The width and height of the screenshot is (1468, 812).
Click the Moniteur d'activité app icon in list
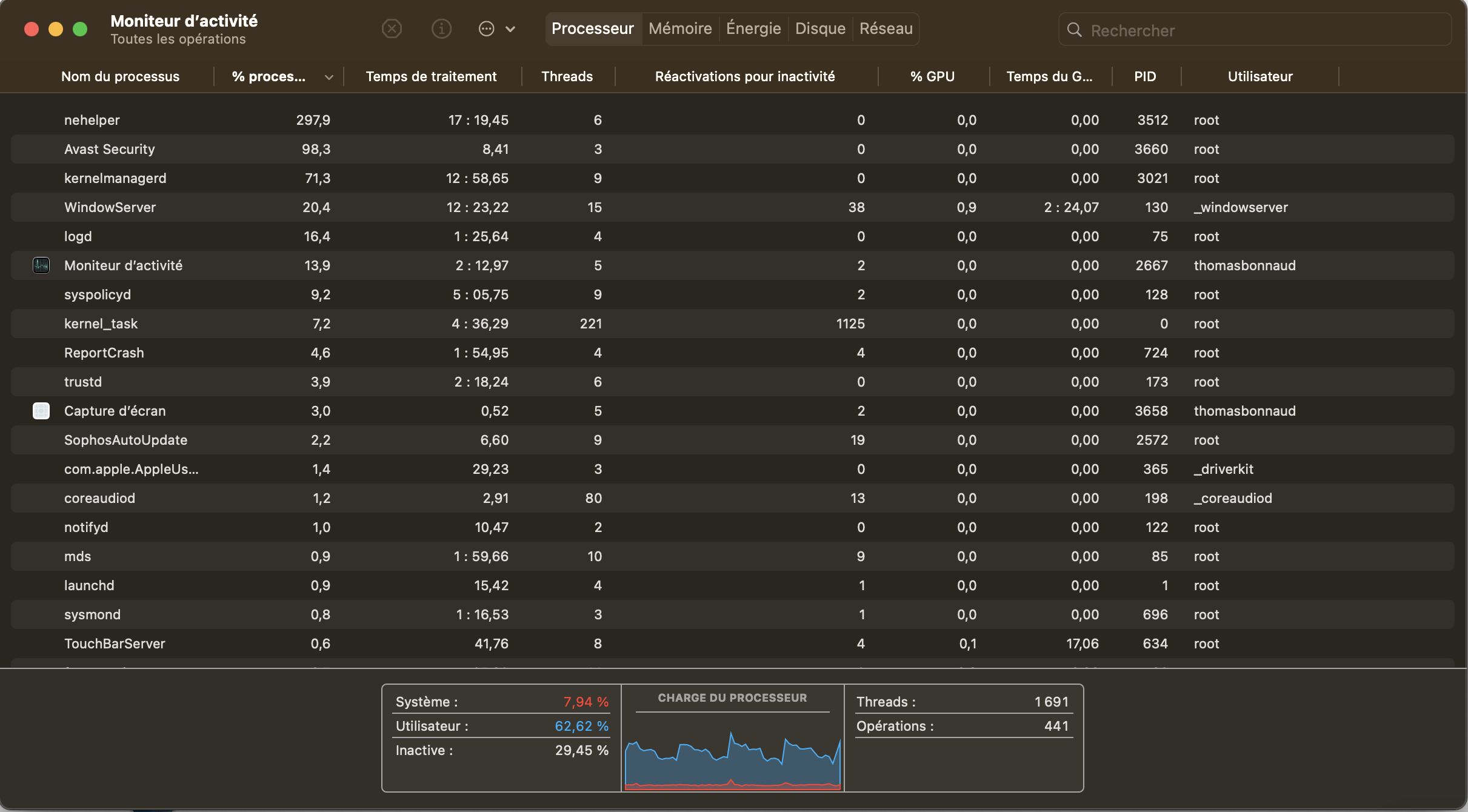pyautogui.click(x=41, y=265)
